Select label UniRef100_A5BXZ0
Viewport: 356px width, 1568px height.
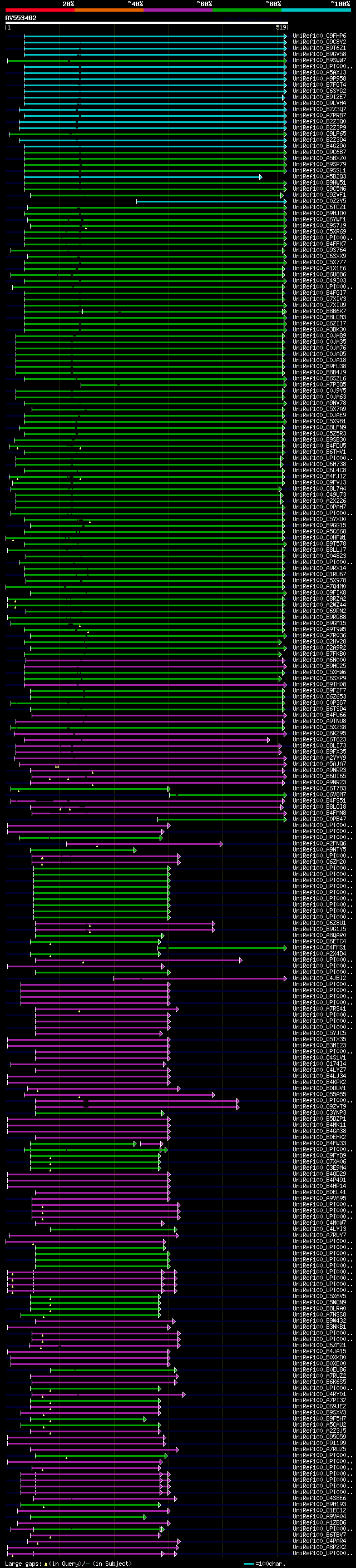point(319,159)
